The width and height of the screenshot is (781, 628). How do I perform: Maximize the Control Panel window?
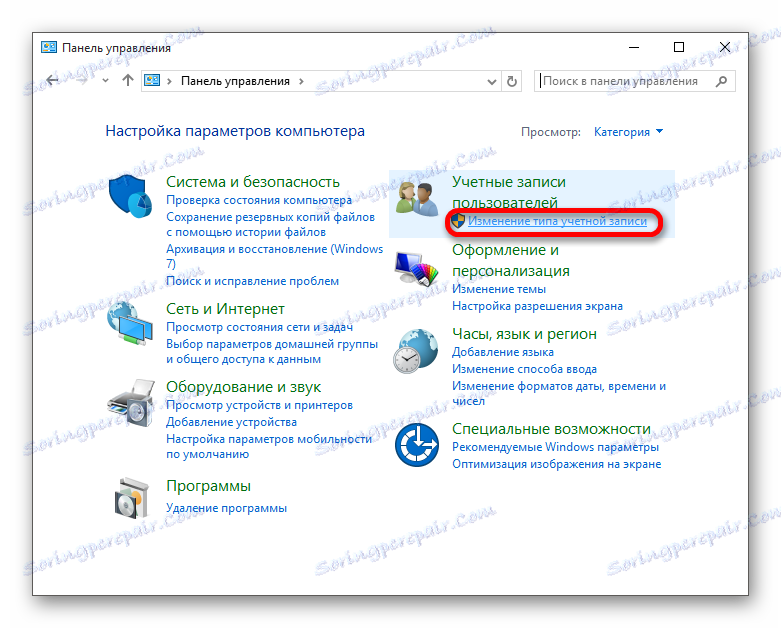678,47
